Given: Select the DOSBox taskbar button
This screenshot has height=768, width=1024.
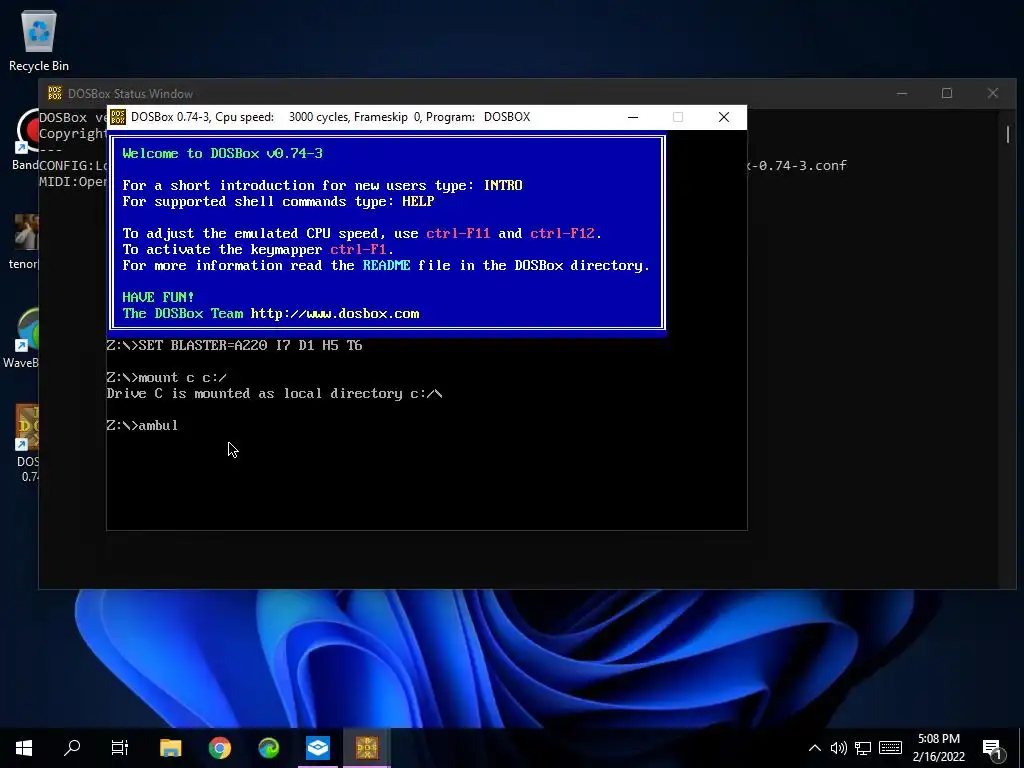Looking at the screenshot, I should click(367, 748).
